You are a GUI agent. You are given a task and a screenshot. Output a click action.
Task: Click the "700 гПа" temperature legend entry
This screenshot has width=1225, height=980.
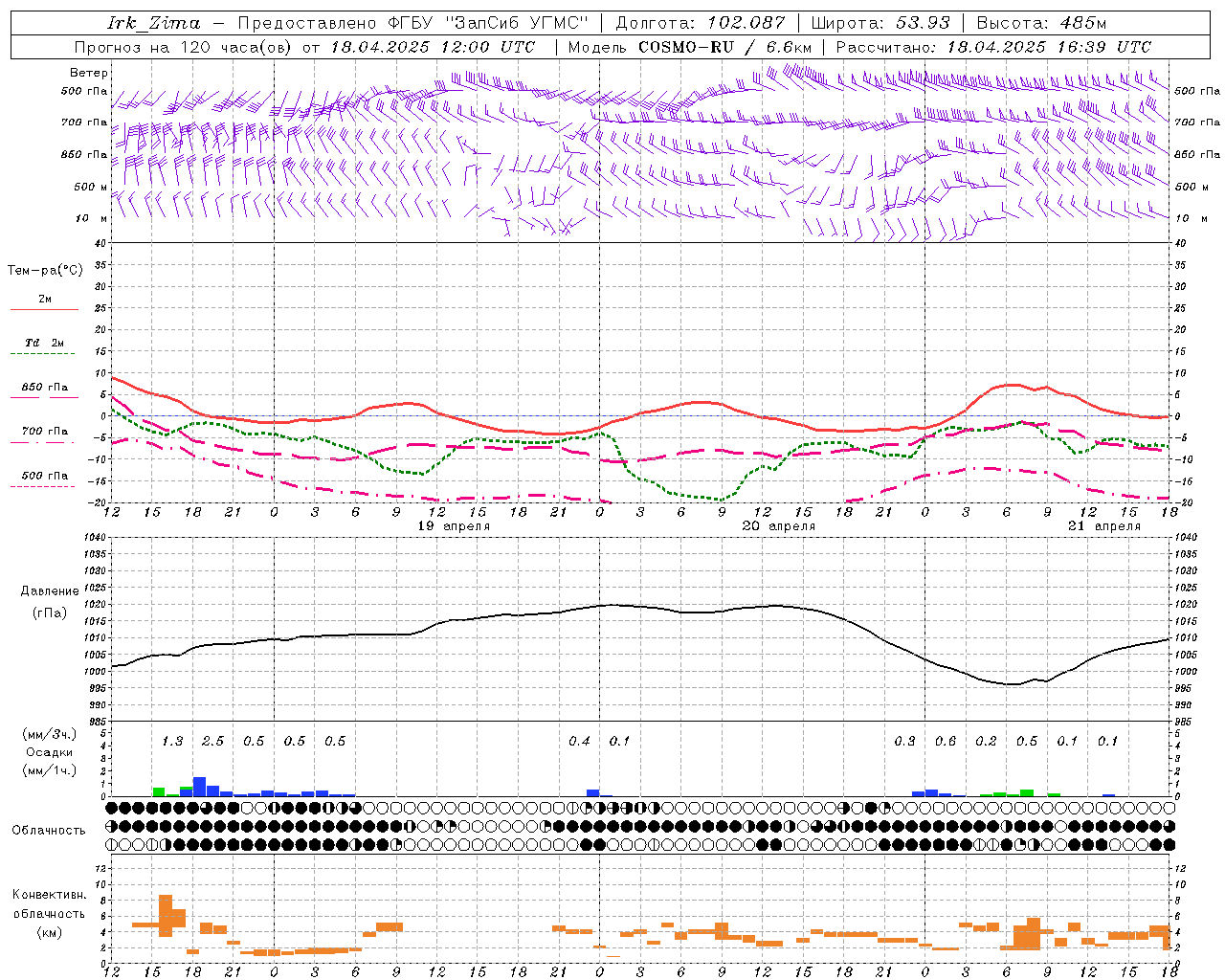(44, 432)
